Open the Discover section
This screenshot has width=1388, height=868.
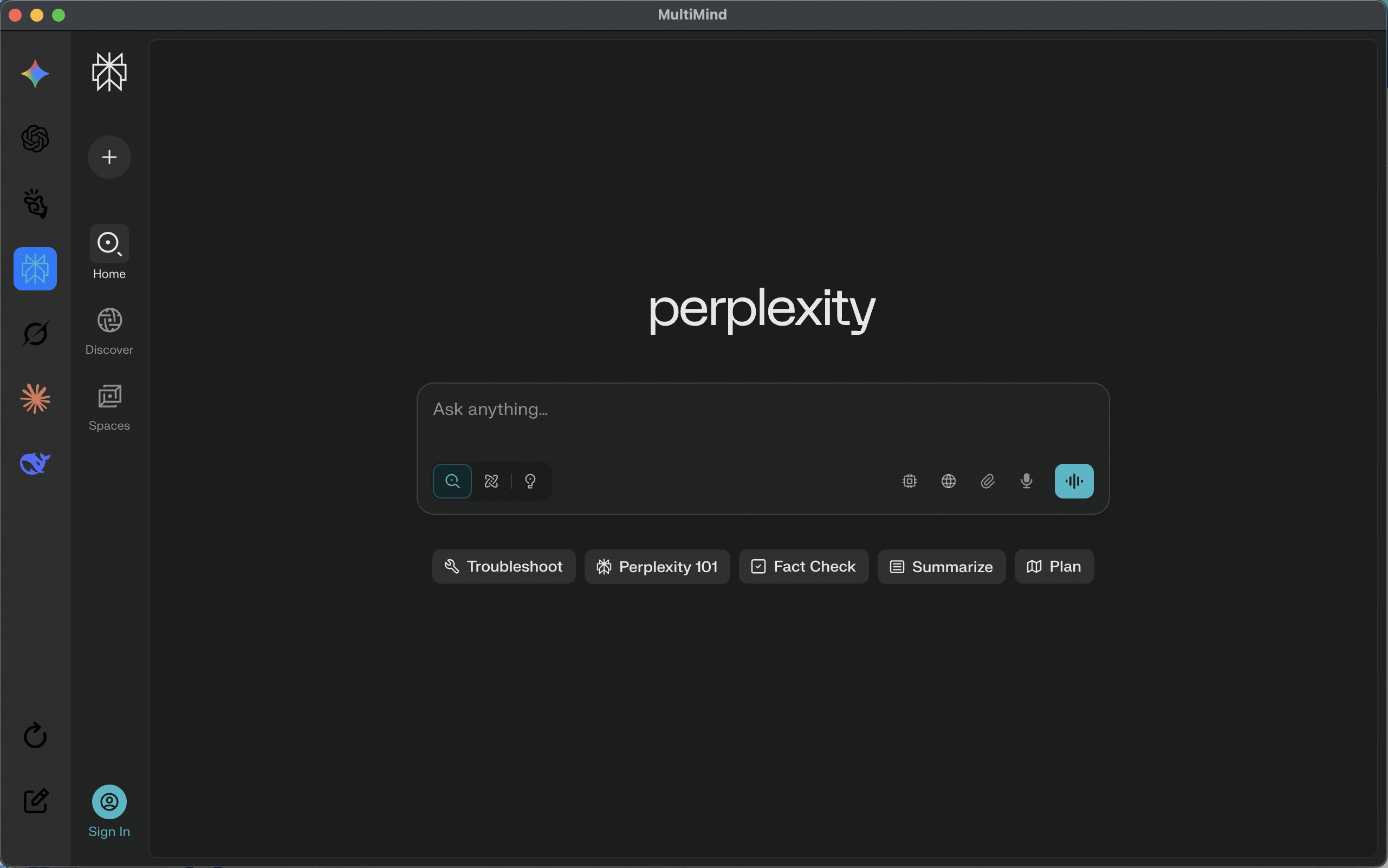point(109,331)
